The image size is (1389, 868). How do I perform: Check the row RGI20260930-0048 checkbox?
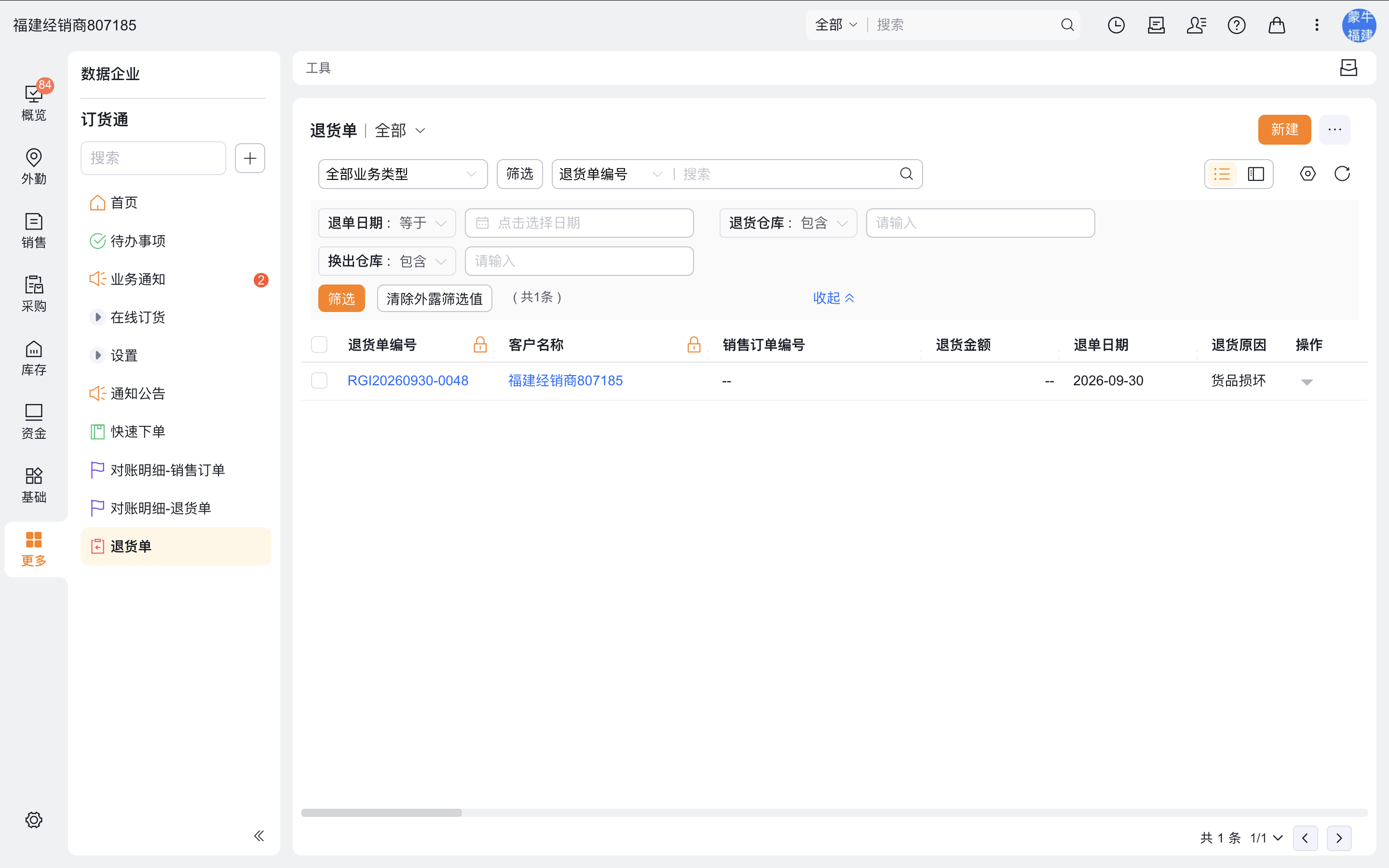tap(319, 380)
